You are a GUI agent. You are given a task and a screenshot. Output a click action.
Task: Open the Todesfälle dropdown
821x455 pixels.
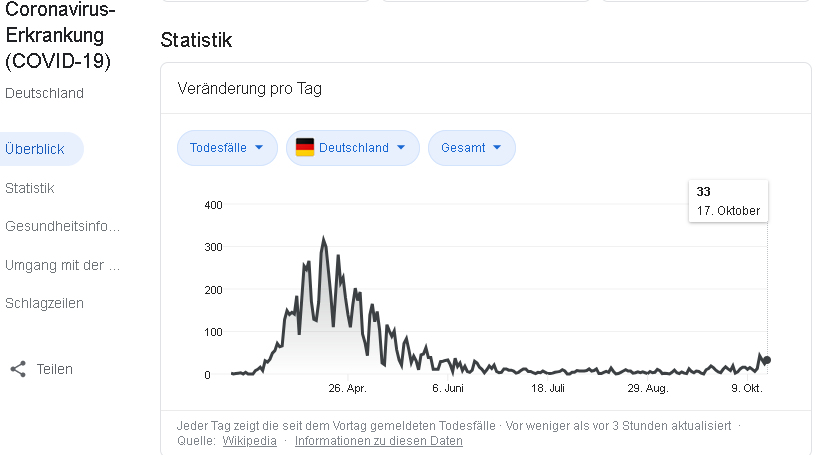(227, 148)
